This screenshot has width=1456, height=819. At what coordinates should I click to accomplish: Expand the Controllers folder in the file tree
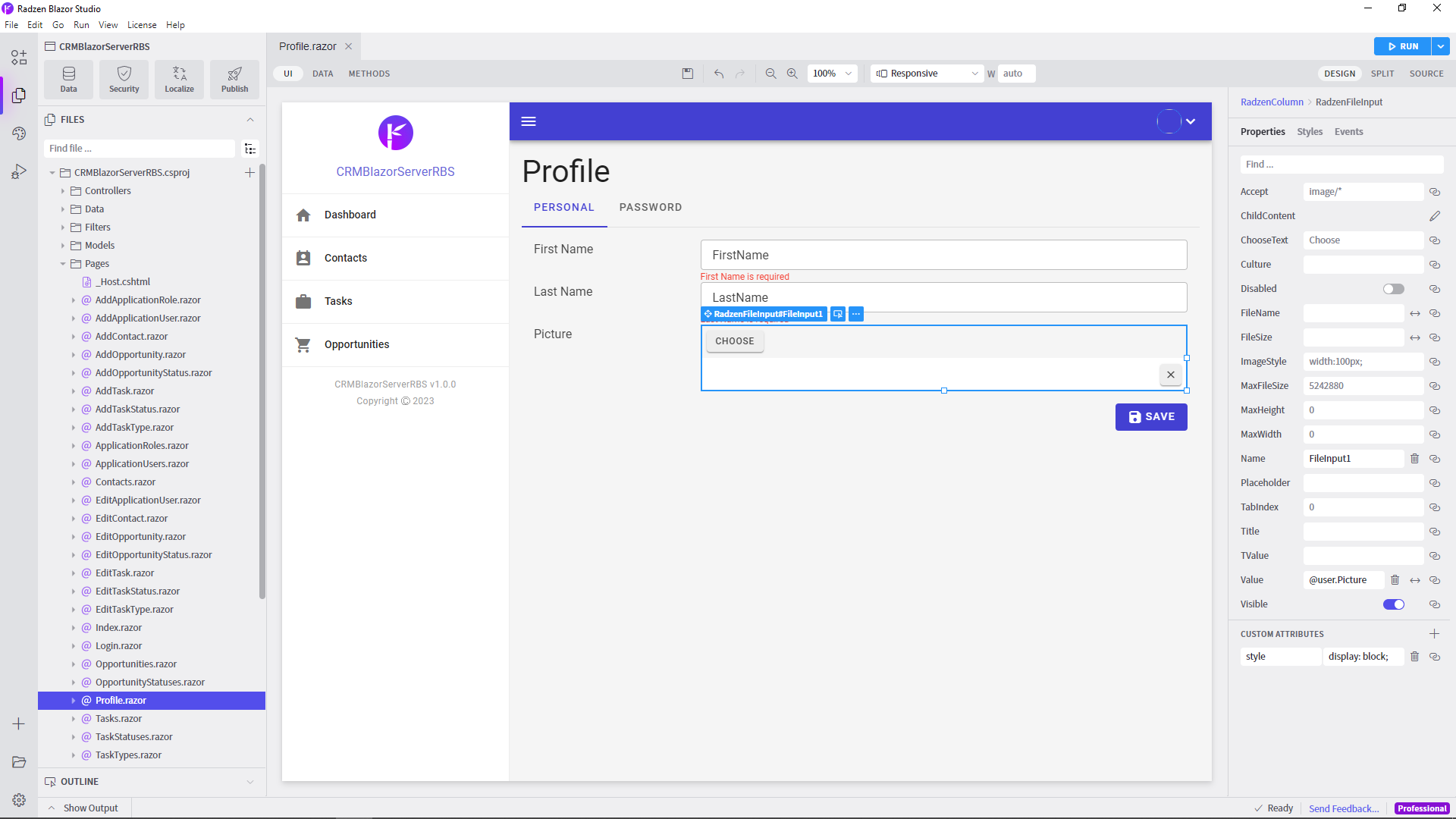click(63, 191)
